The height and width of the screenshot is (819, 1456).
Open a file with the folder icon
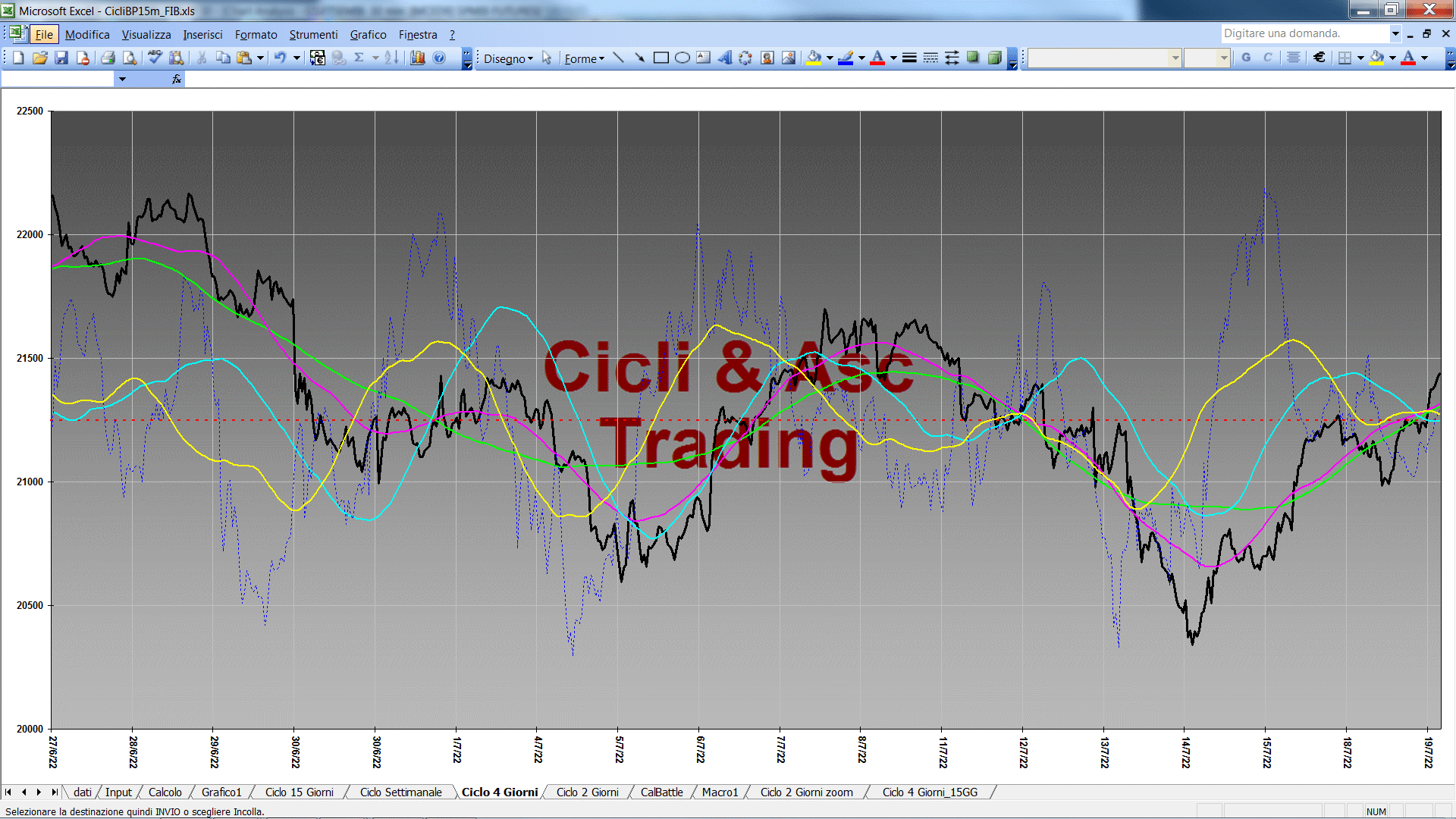coord(40,58)
